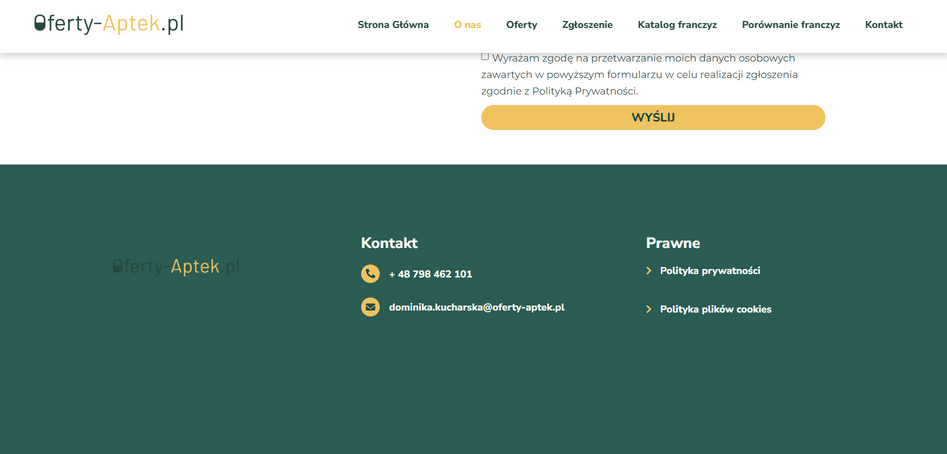Viewport: 947px width, 454px height.
Task: Open the Polityka prywatności footer link
Action: [710, 271]
